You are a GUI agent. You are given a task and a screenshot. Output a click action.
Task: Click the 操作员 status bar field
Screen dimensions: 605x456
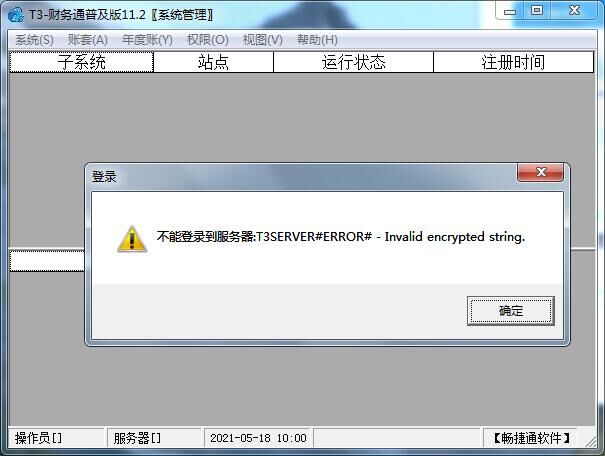[56, 438]
